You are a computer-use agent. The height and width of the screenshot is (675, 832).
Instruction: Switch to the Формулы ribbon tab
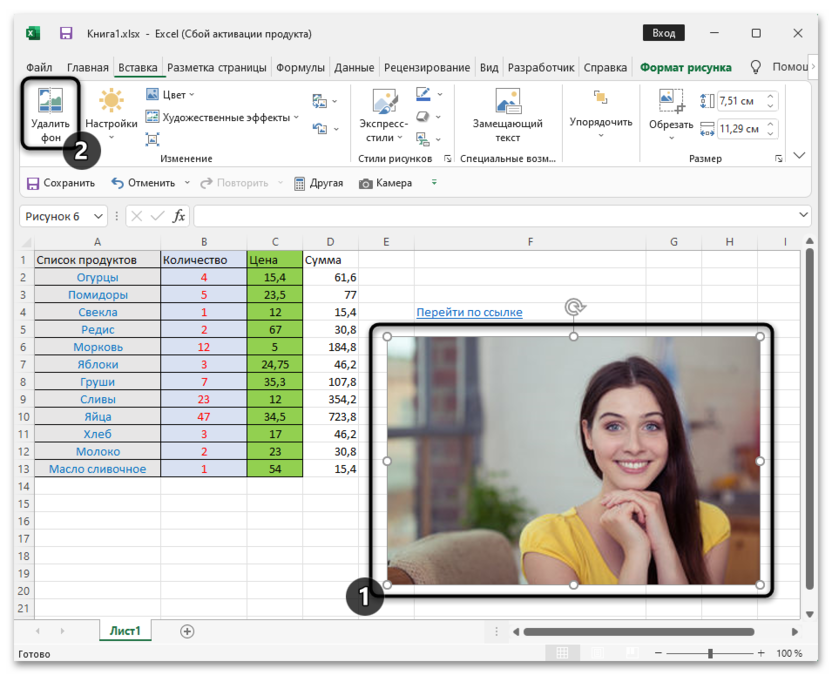tap(299, 68)
